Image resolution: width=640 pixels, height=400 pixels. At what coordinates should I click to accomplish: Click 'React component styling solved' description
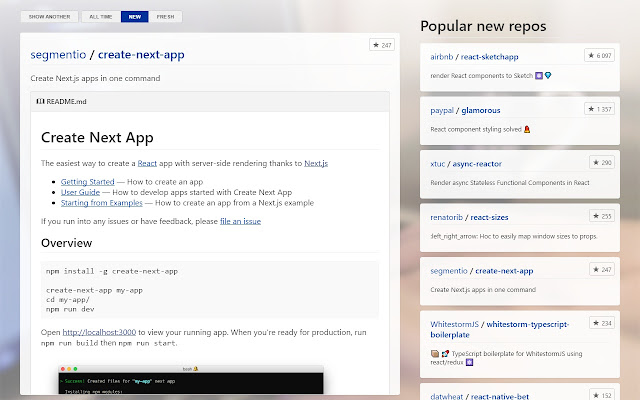pyautogui.click(x=476, y=129)
